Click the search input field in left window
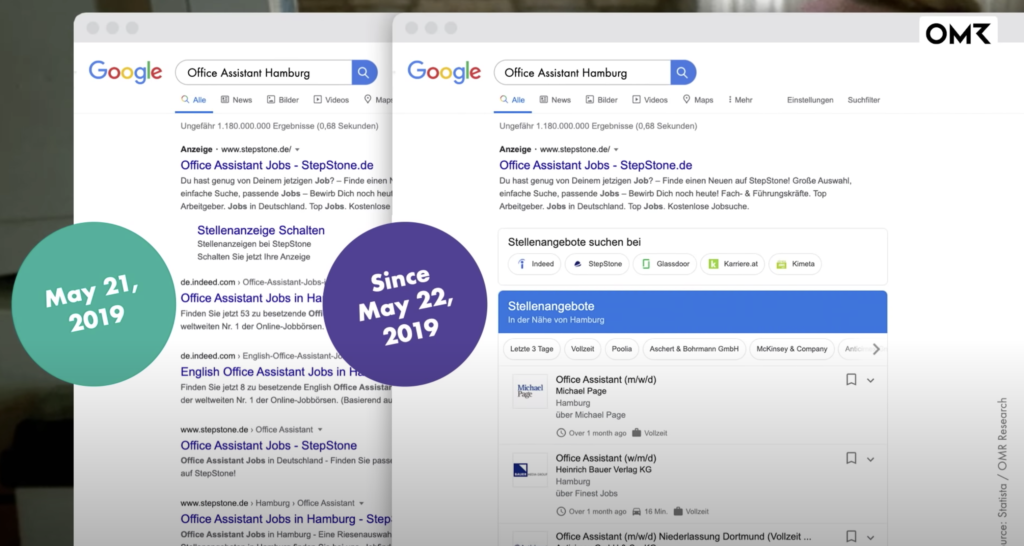Viewport: 1024px width, 546px height. [264, 72]
